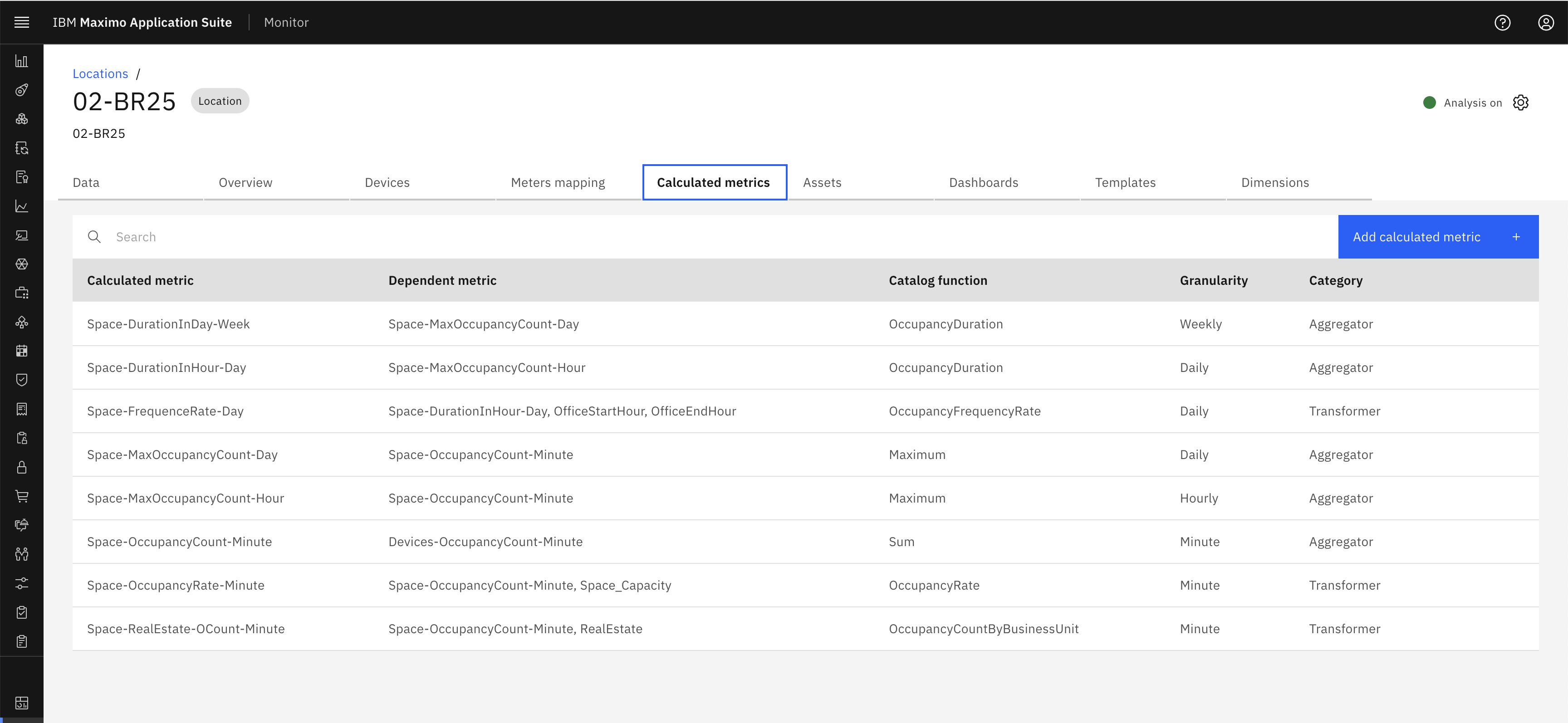Click the Hourly granularity cell
Image resolution: width=1568 pixels, height=723 pixels.
tap(1199, 498)
